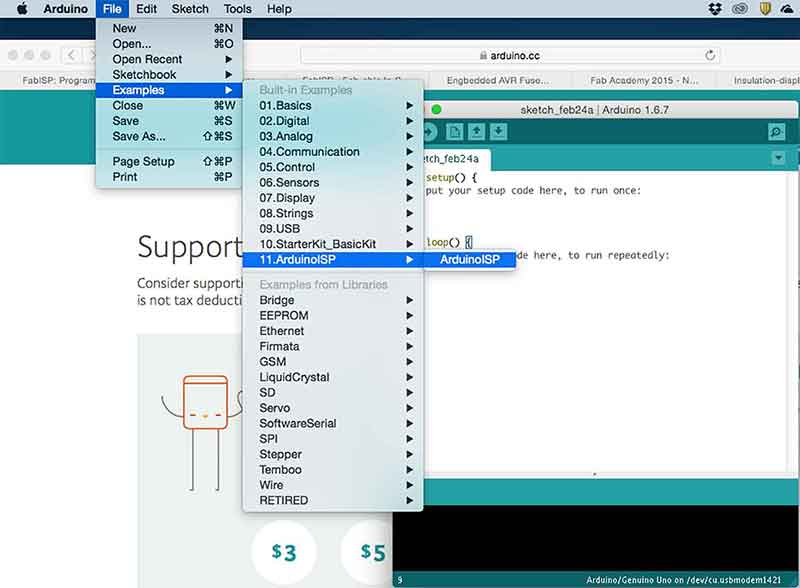Click the $3 donation button

[x=284, y=552]
